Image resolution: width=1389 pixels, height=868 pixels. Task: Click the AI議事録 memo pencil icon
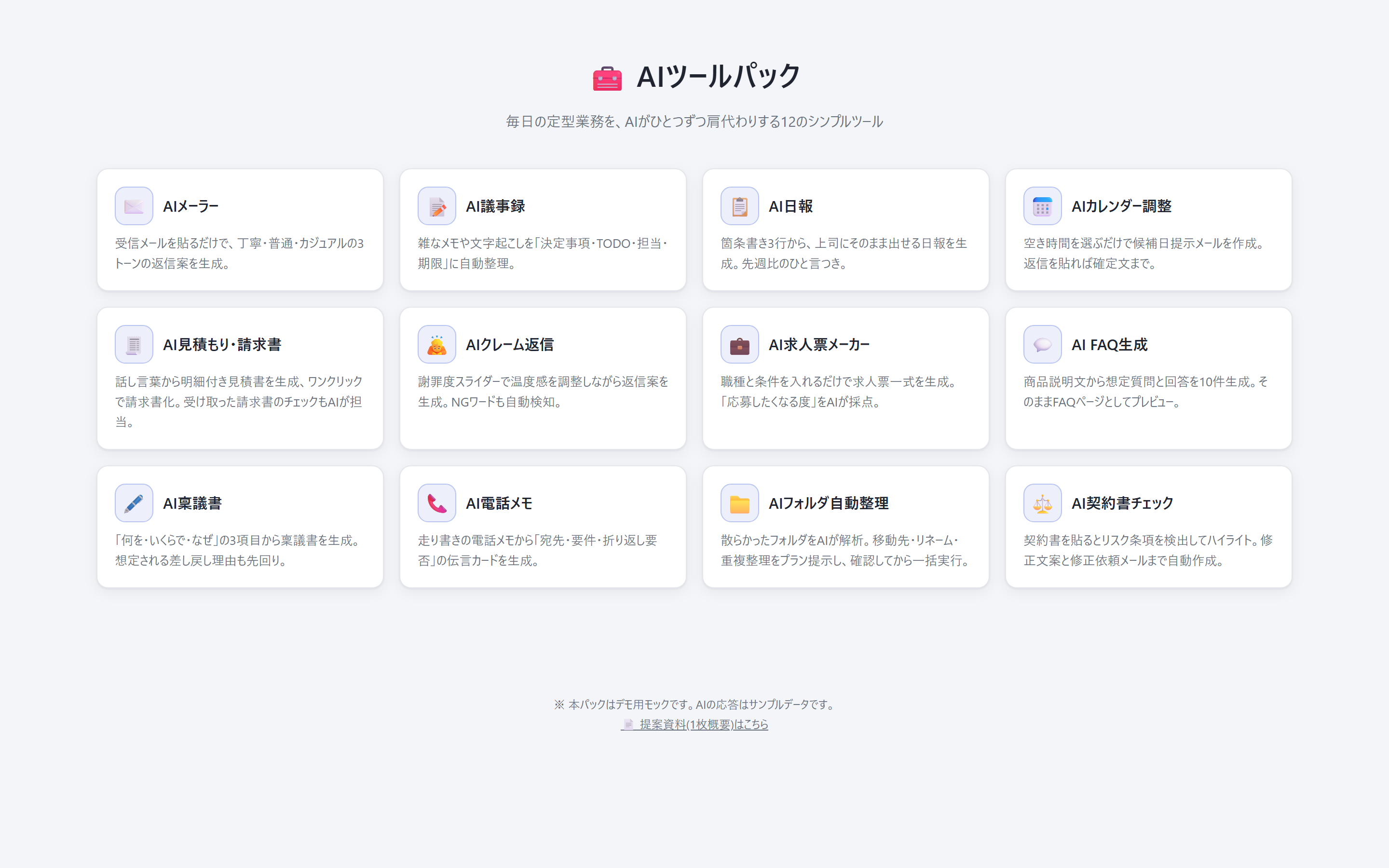(437, 206)
